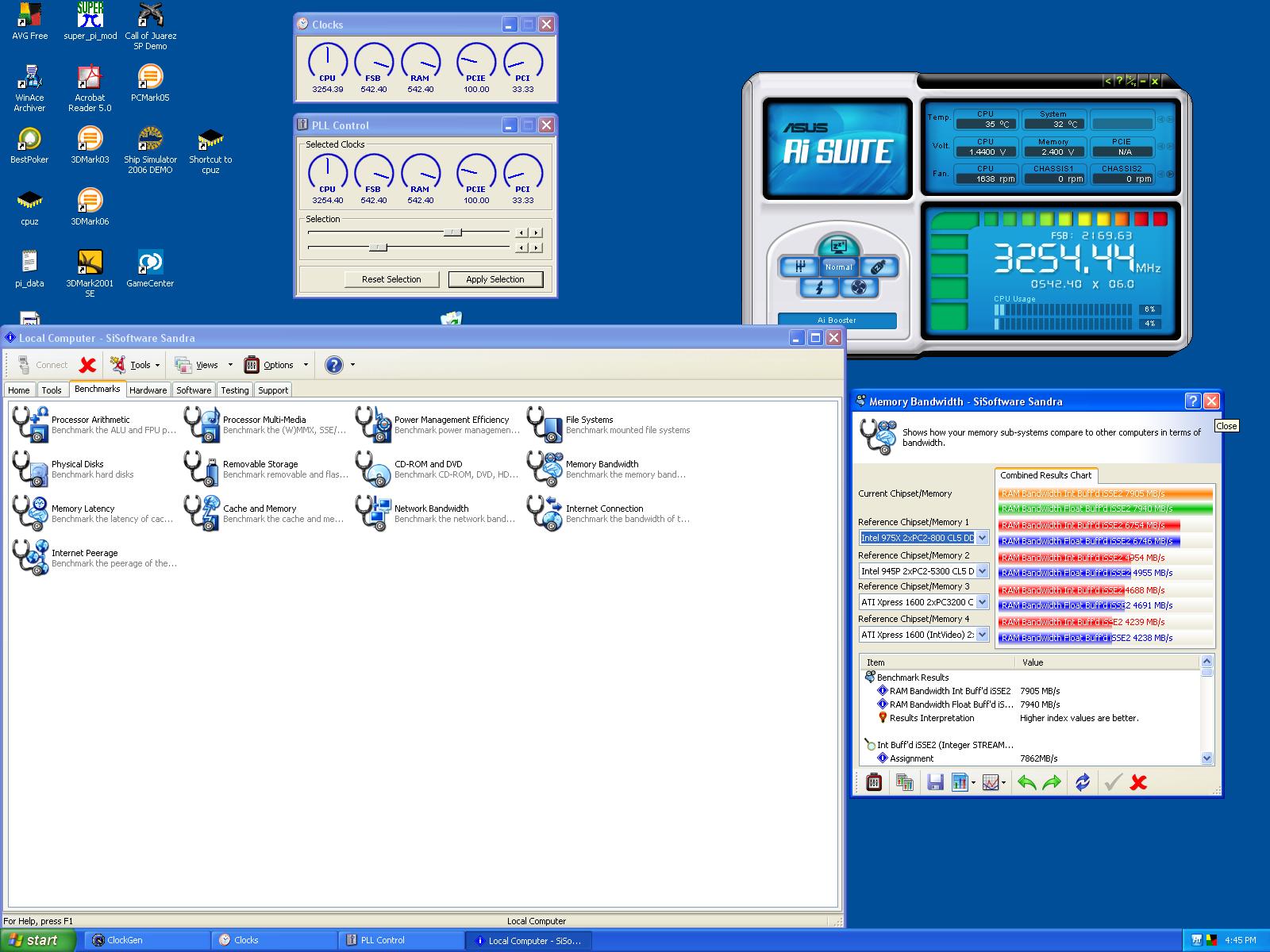Open Reference Chipset/Memory 3 dropdown
The image size is (1270, 952).
click(x=982, y=602)
